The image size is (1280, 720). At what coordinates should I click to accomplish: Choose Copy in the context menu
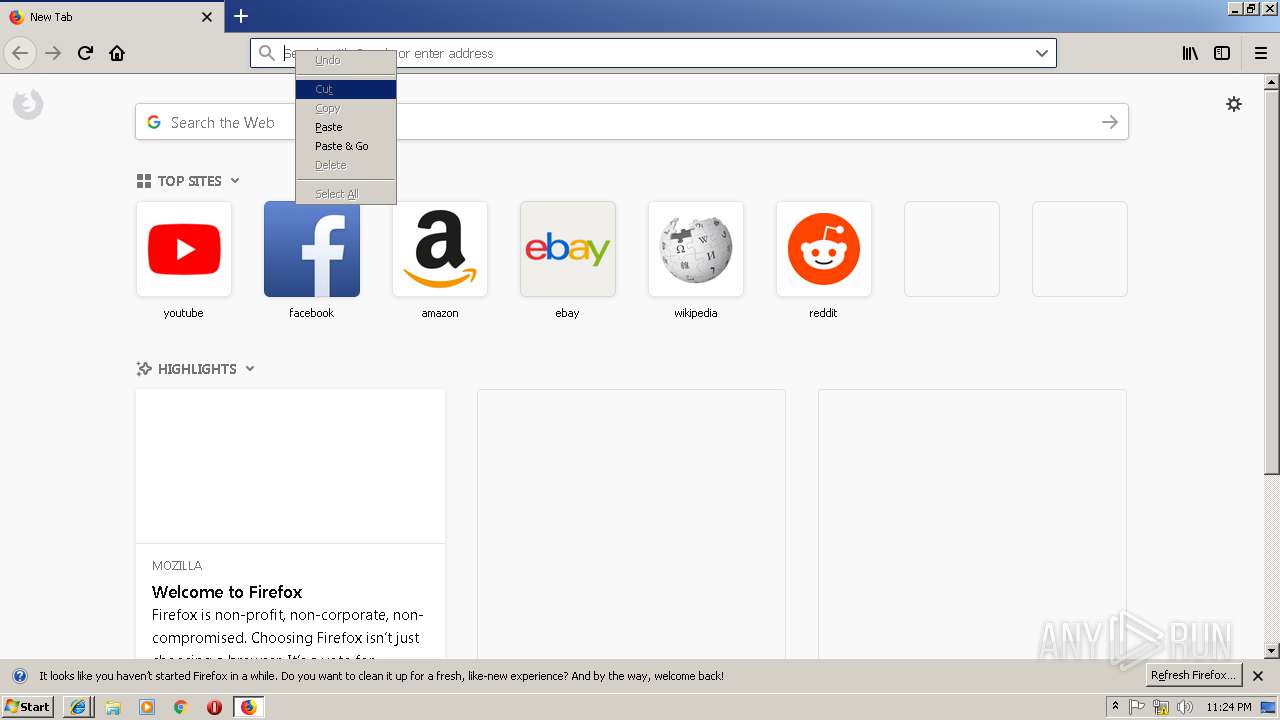tap(346, 108)
